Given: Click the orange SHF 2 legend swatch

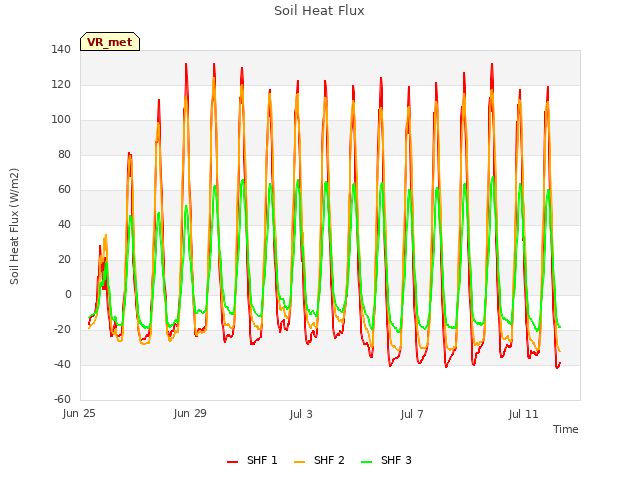Looking at the screenshot, I should tap(299, 461).
